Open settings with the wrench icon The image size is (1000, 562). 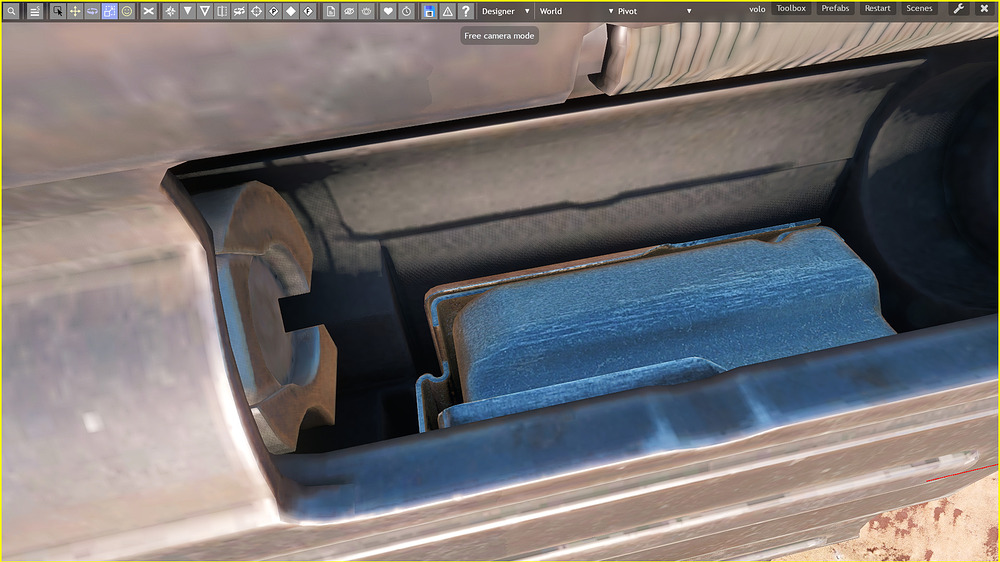pyautogui.click(x=958, y=9)
